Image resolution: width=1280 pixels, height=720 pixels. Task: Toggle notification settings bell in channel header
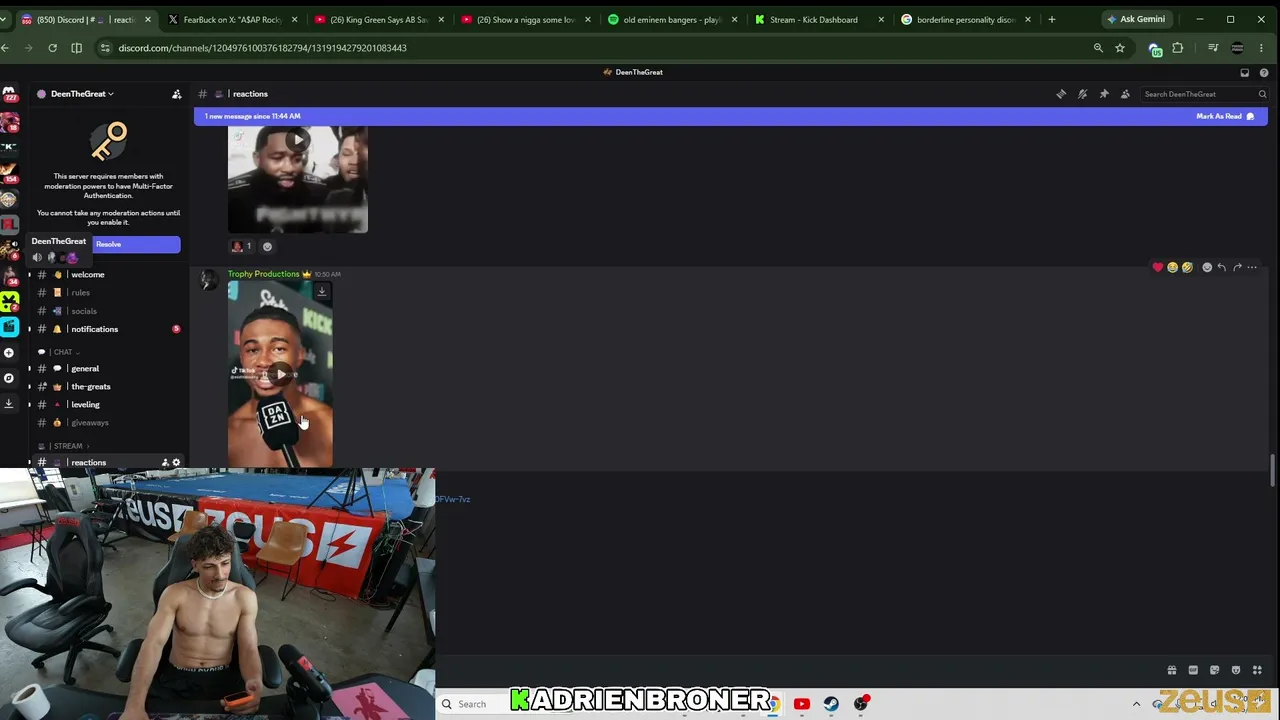tap(1082, 94)
